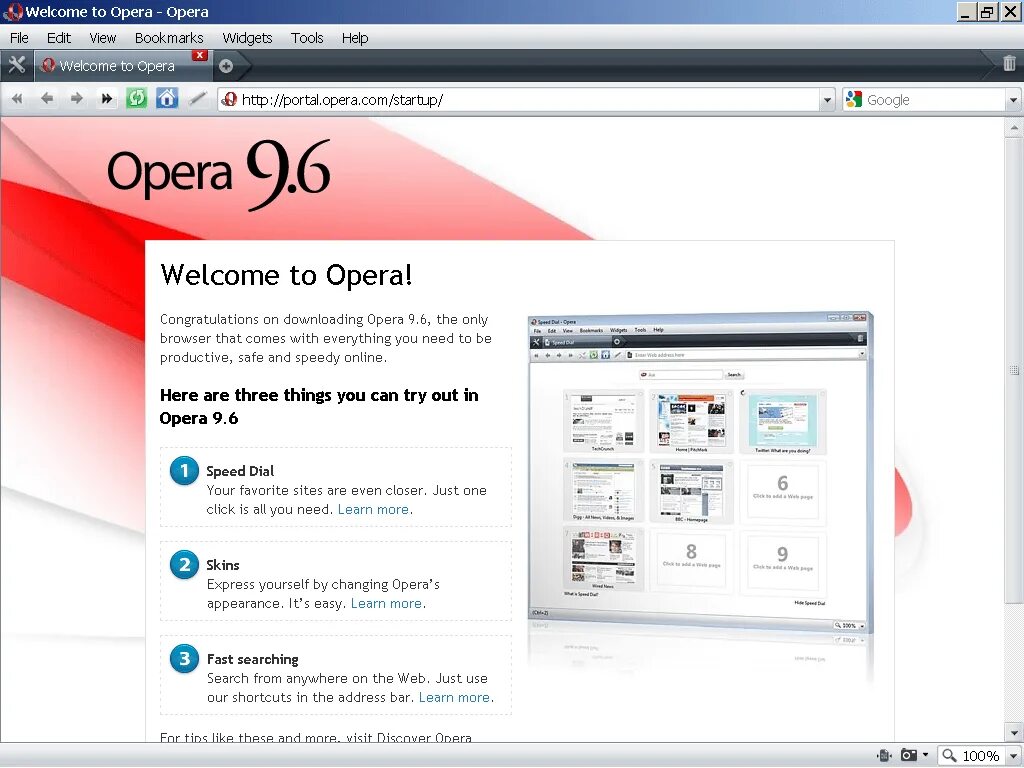Image resolution: width=1024 pixels, height=768 pixels.
Task: Click the 'Speed Dial' heading text
Action: pyautogui.click(x=240, y=471)
